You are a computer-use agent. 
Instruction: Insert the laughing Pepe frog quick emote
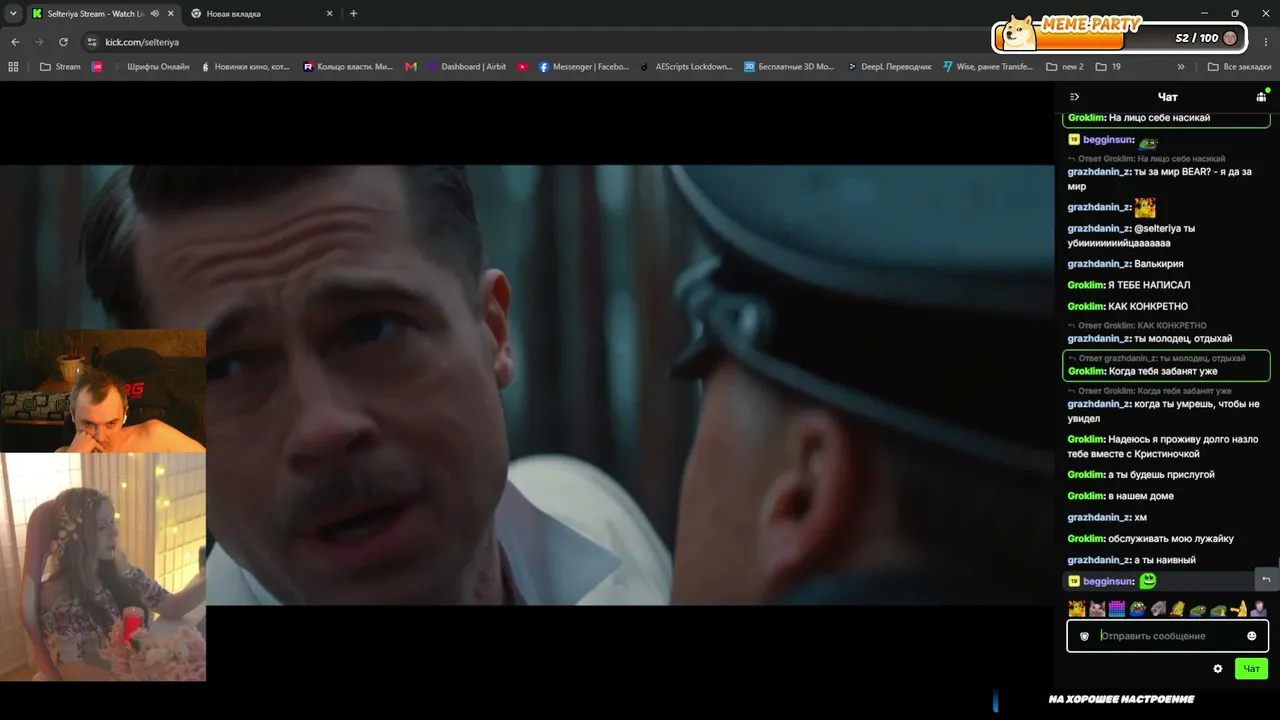click(x=1137, y=608)
